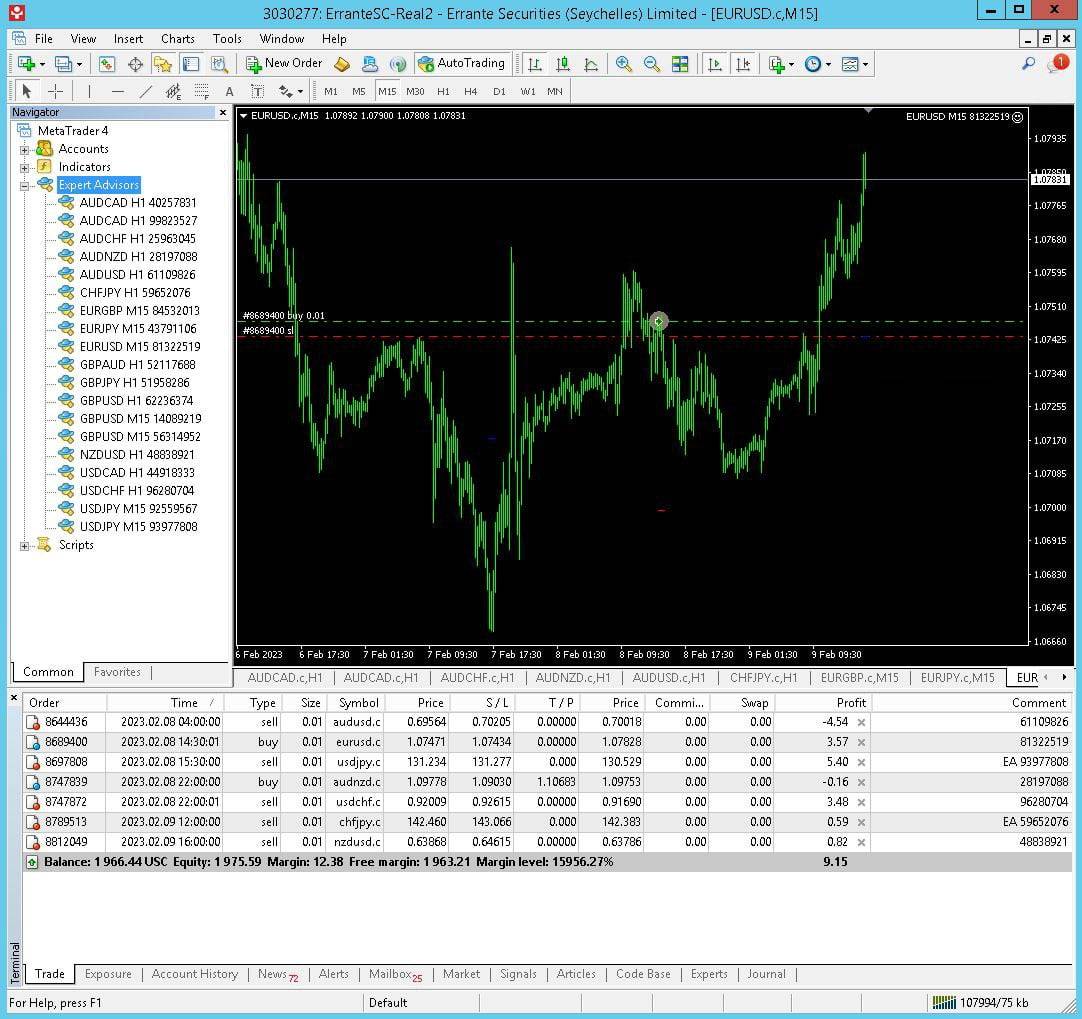Viewport: 1082px width, 1019px height.
Task: Open the Charts menu
Action: pyautogui.click(x=177, y=39)
